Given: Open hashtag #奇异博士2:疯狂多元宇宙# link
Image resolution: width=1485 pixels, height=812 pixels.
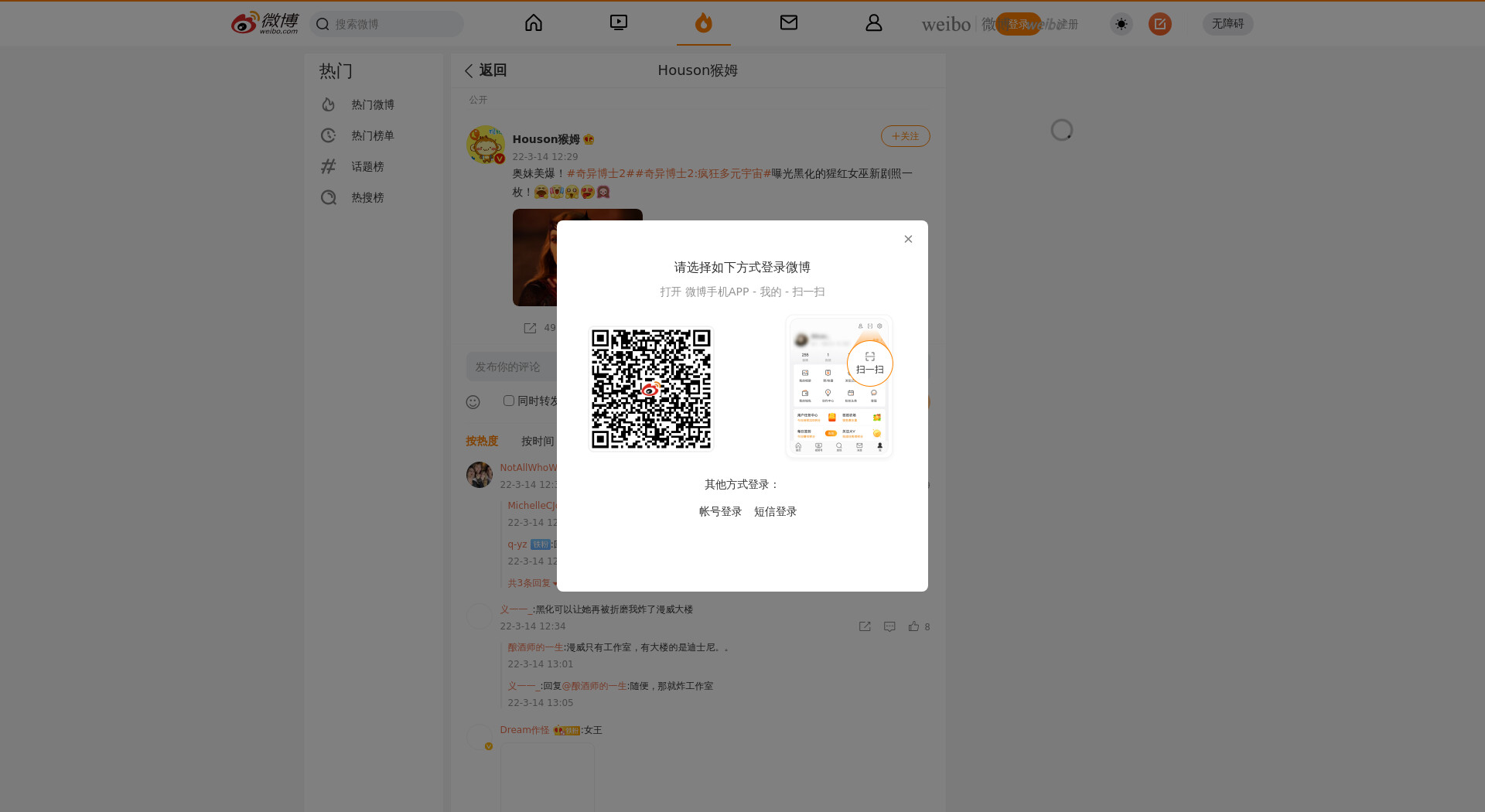Looking at the screenshot, I should point(703,173).
